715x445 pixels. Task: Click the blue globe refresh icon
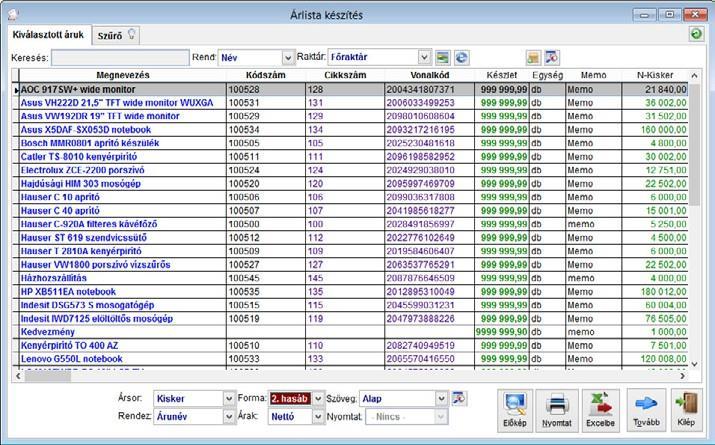pos(461,57)
